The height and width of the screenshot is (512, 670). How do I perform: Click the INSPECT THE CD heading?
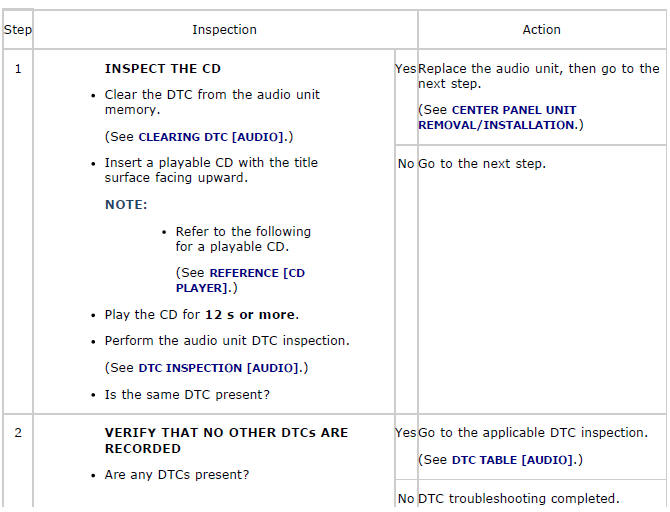pyautogui.click(x=162, y=69)
